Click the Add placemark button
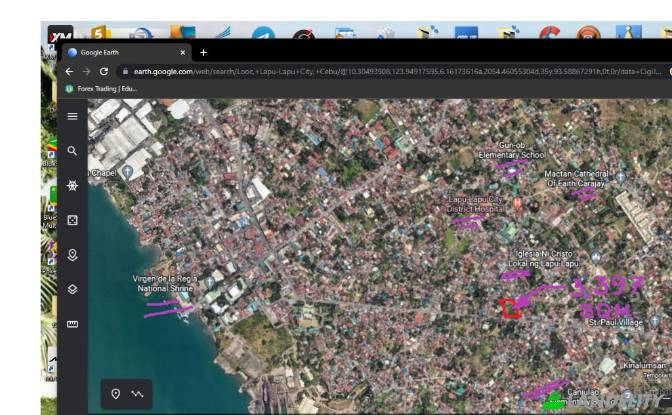Screen dimensions: 672x415 [x=116, y=394]
